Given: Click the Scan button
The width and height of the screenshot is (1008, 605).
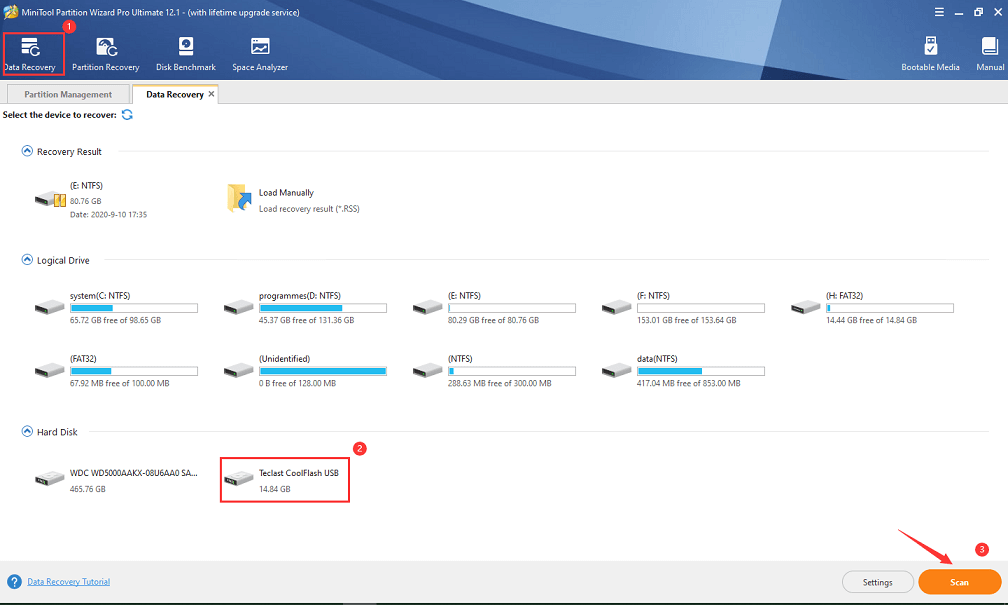Looking at the screenshot, I should pos(960,582).
